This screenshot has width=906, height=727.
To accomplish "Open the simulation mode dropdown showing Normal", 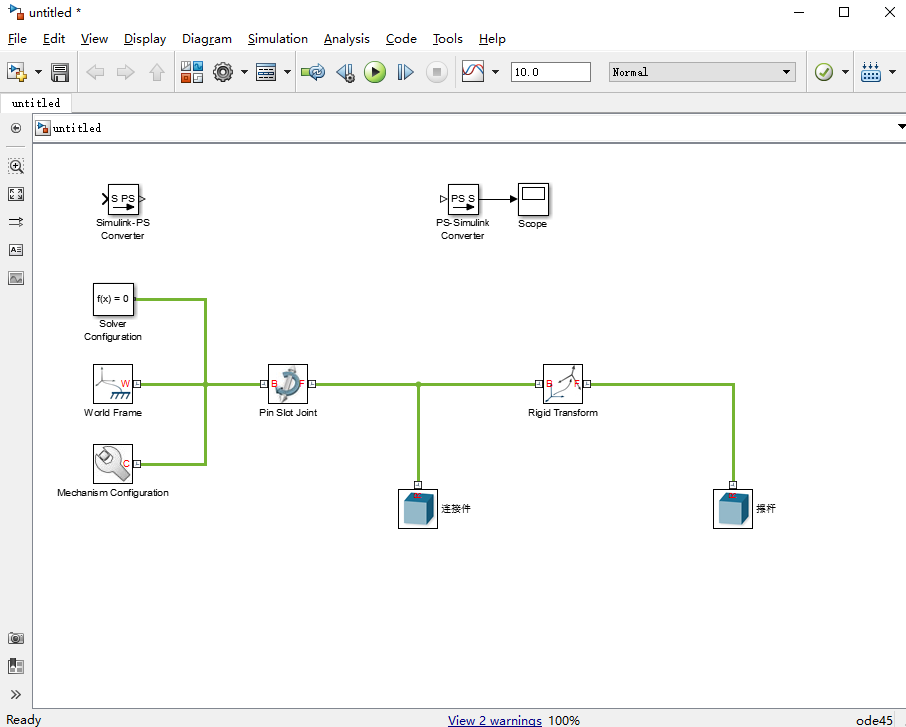I will [700, 71].
